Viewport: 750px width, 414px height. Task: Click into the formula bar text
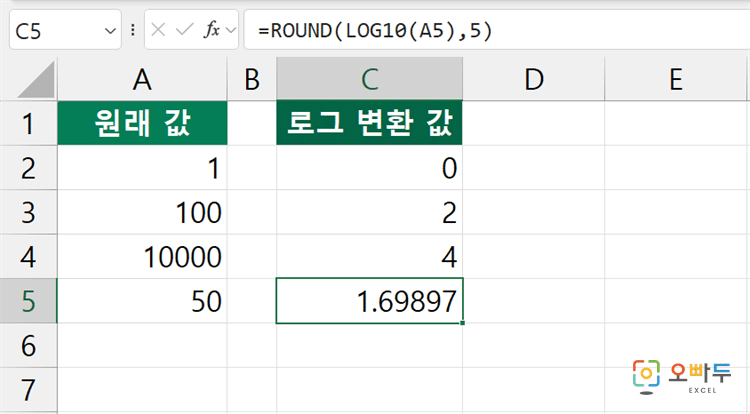pos(375,31)
